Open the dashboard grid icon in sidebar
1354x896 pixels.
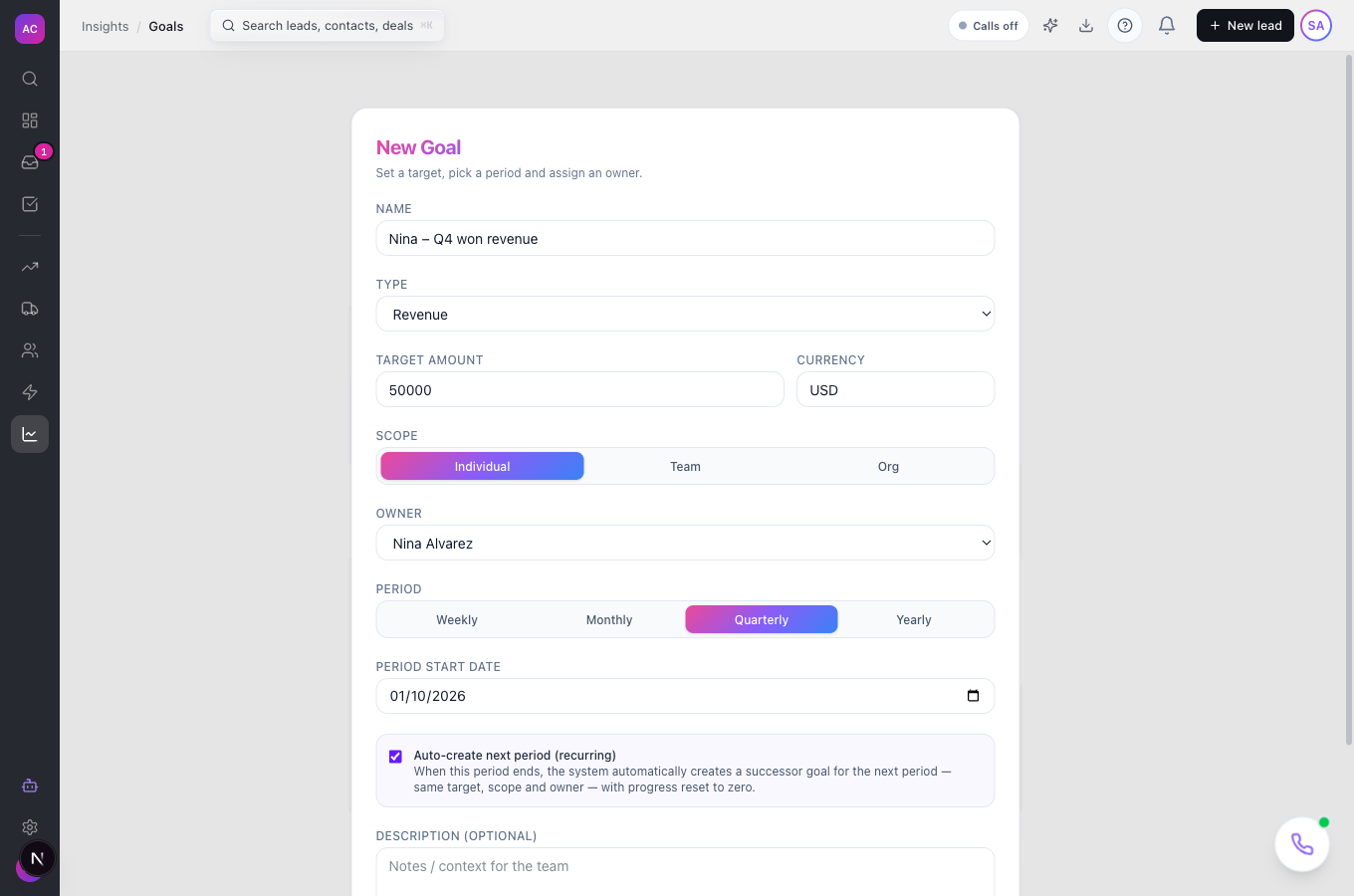(x=30, y=120)
